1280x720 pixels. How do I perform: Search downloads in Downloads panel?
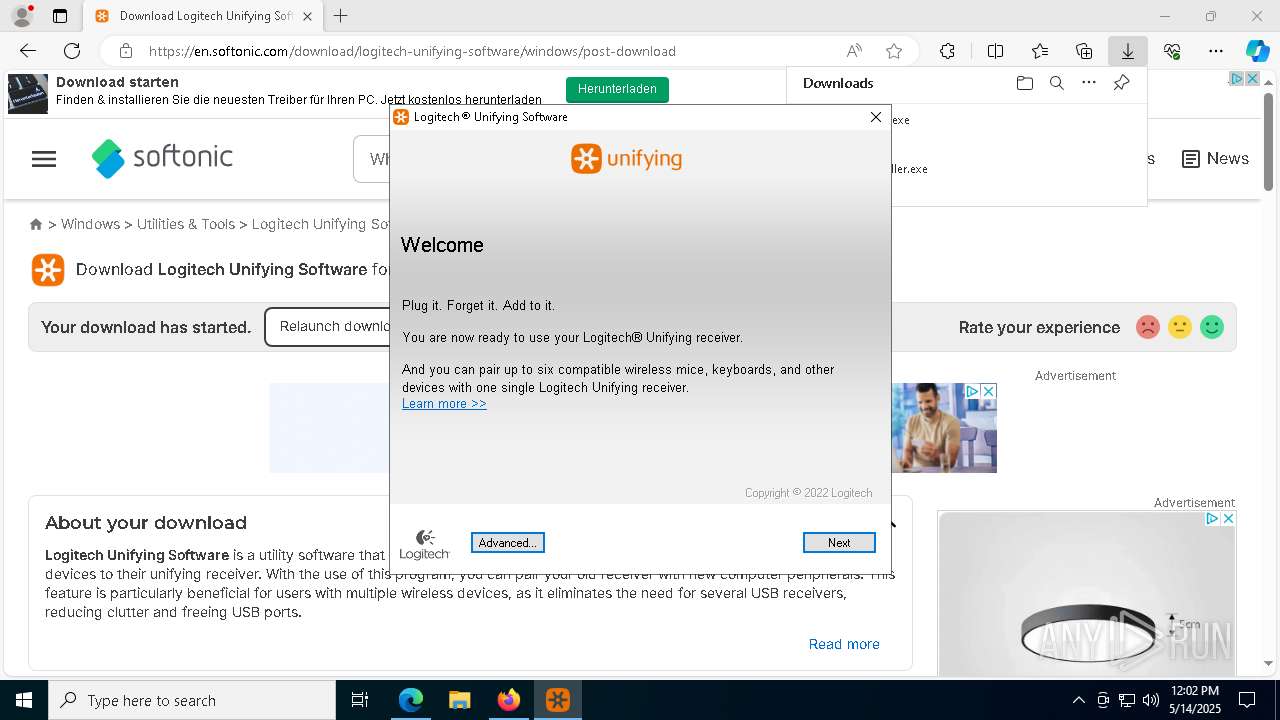pyautogui.click(x=1057, y=83)
